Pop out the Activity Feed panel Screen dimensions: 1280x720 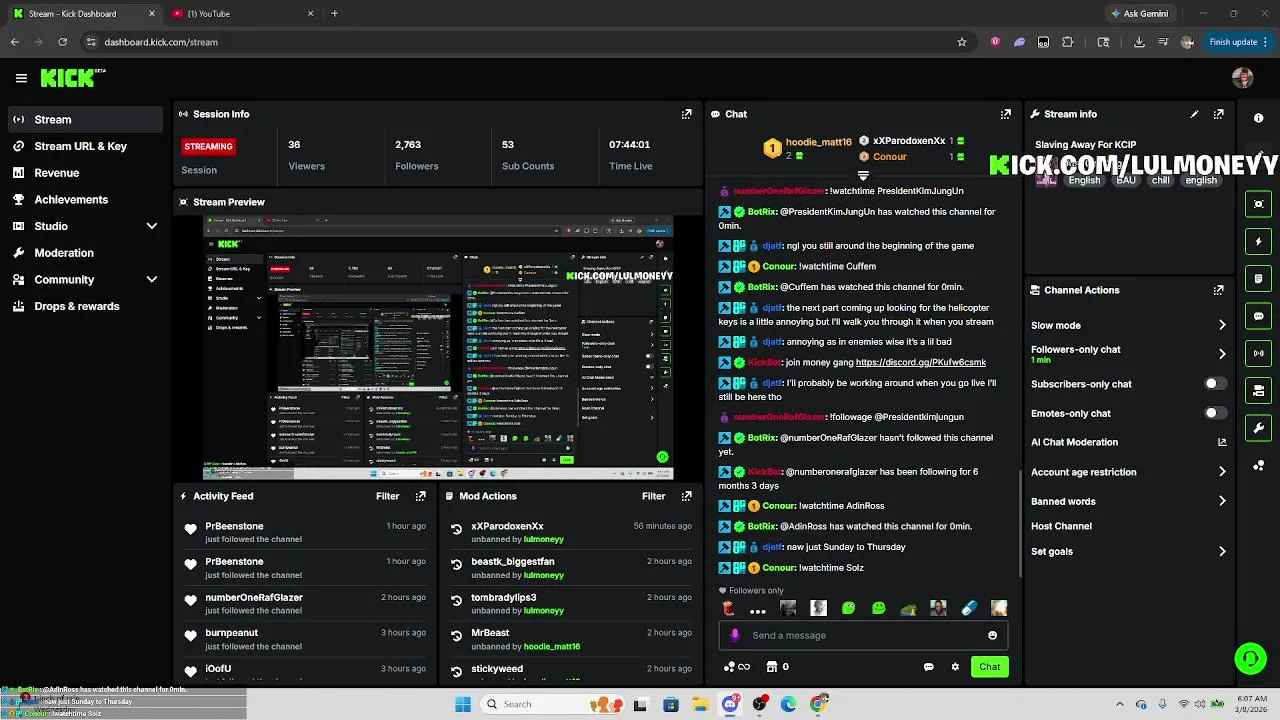[x=420, y=496]
